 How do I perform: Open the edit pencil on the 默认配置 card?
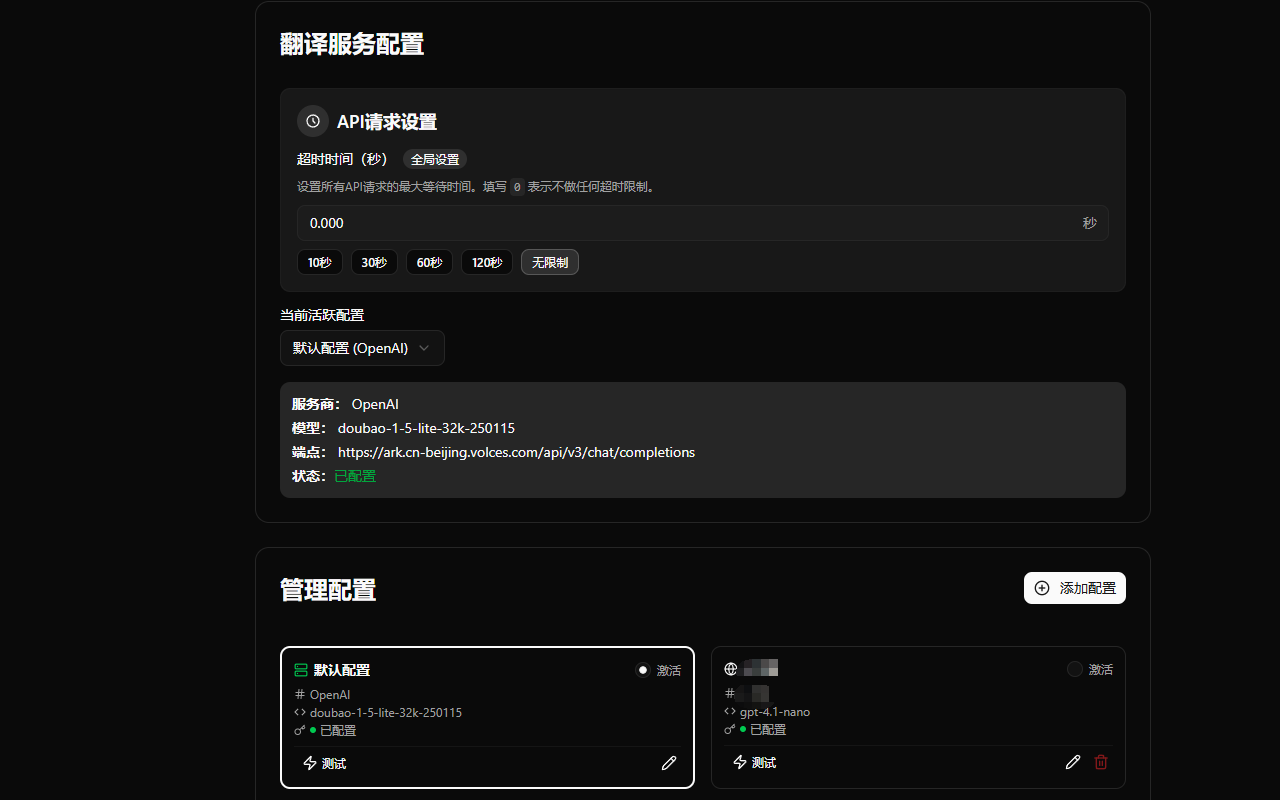tap(668, 763)
